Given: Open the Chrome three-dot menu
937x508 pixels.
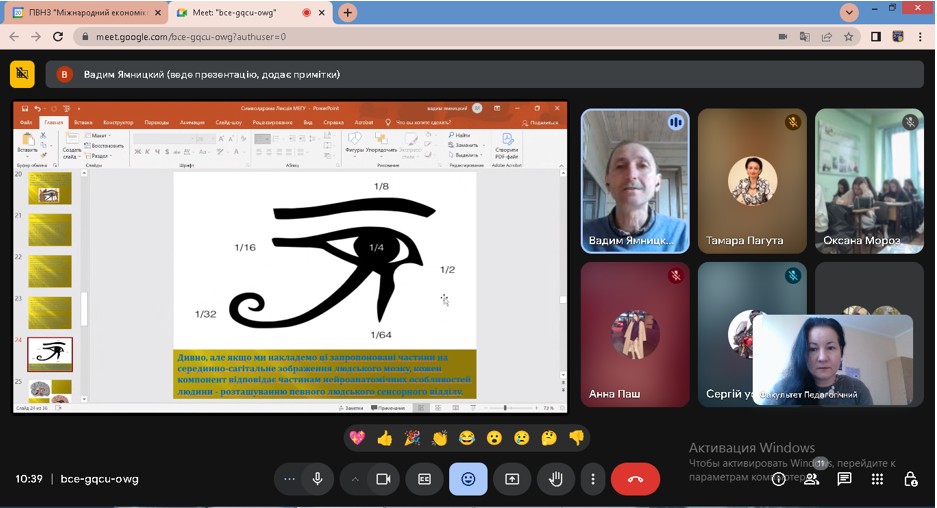Looking at the screenshot, I should (x=920, y=37).
